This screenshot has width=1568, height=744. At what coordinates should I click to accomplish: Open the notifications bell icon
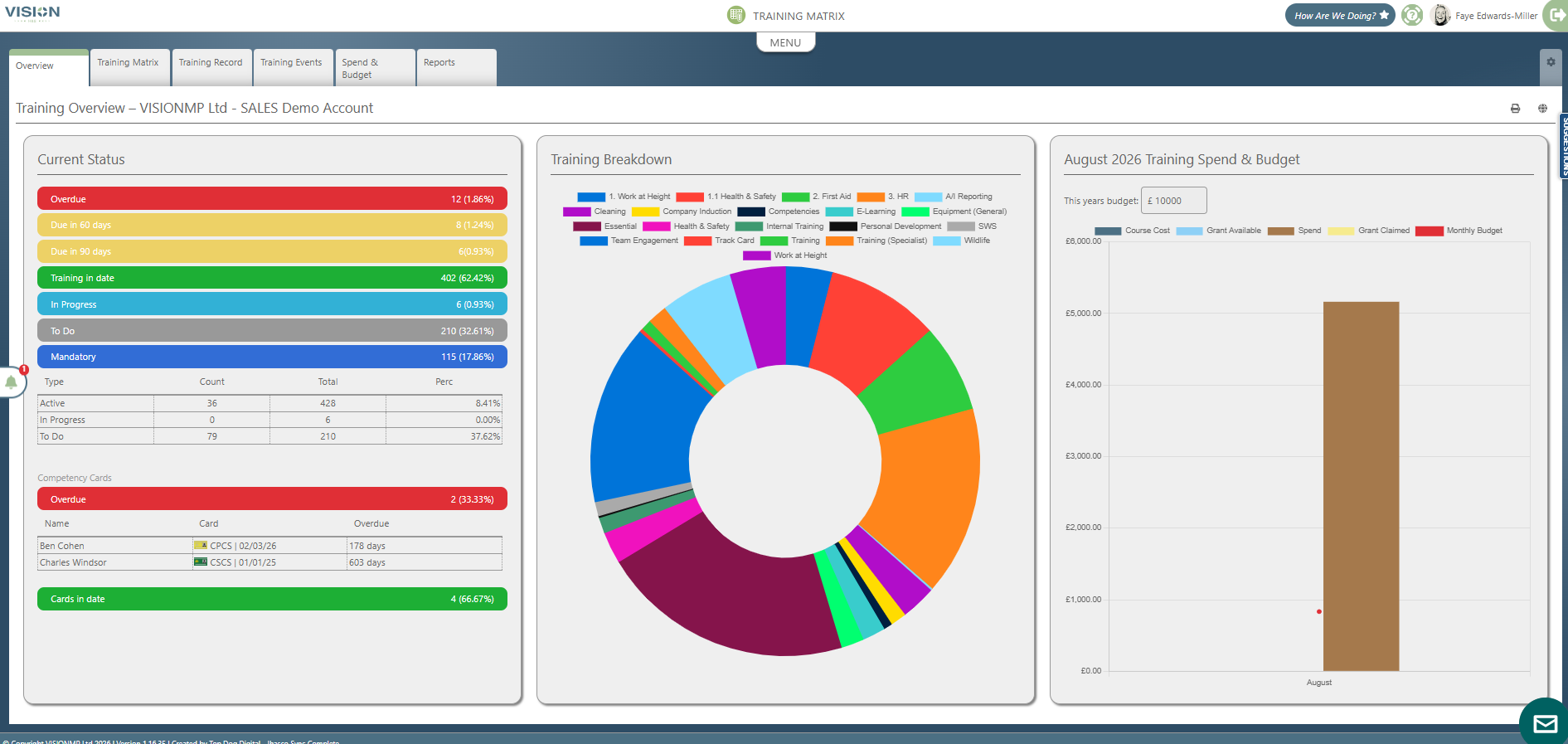coord(12,382)
